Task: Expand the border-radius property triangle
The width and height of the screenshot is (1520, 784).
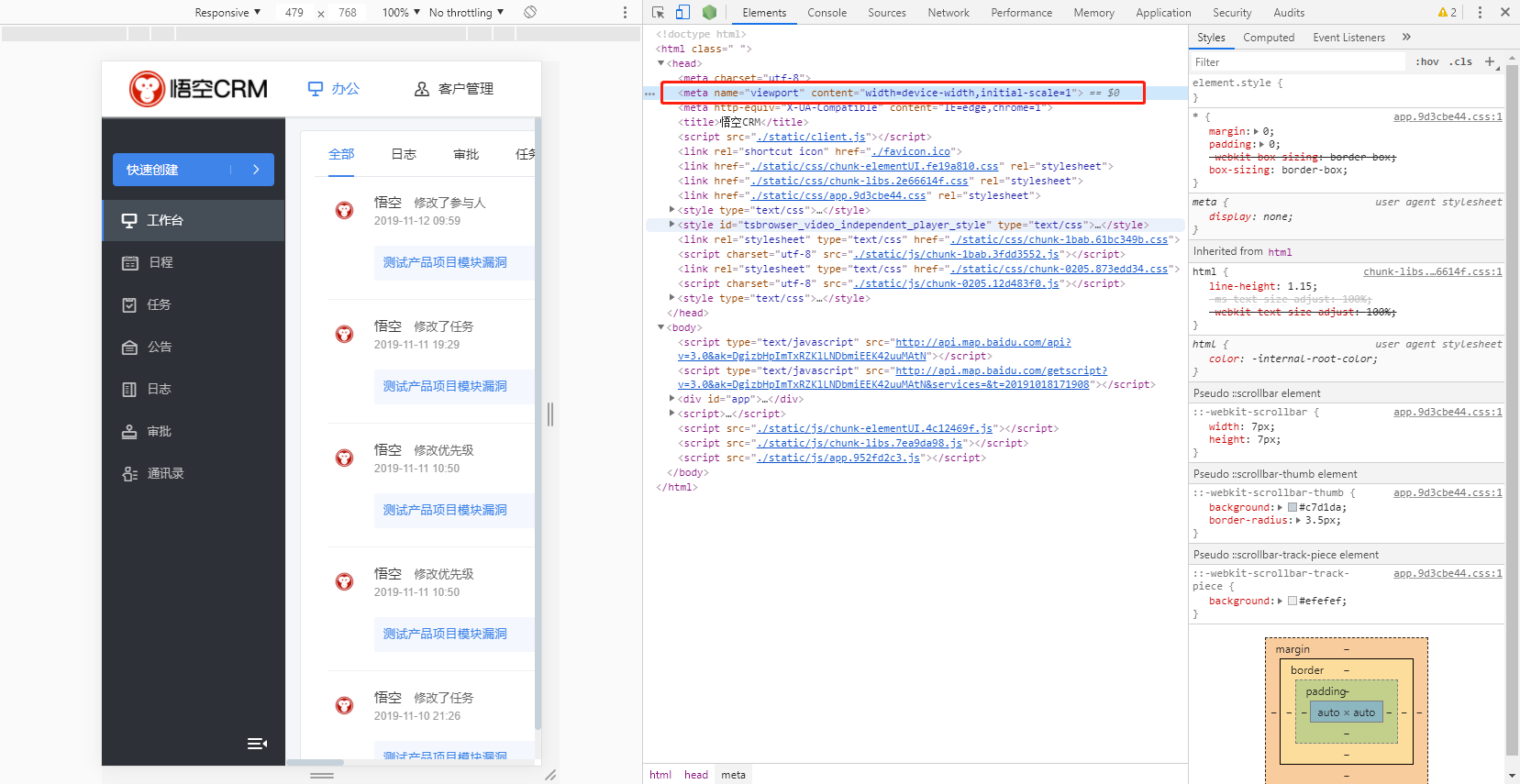Action: click(x=1298, y=521)
